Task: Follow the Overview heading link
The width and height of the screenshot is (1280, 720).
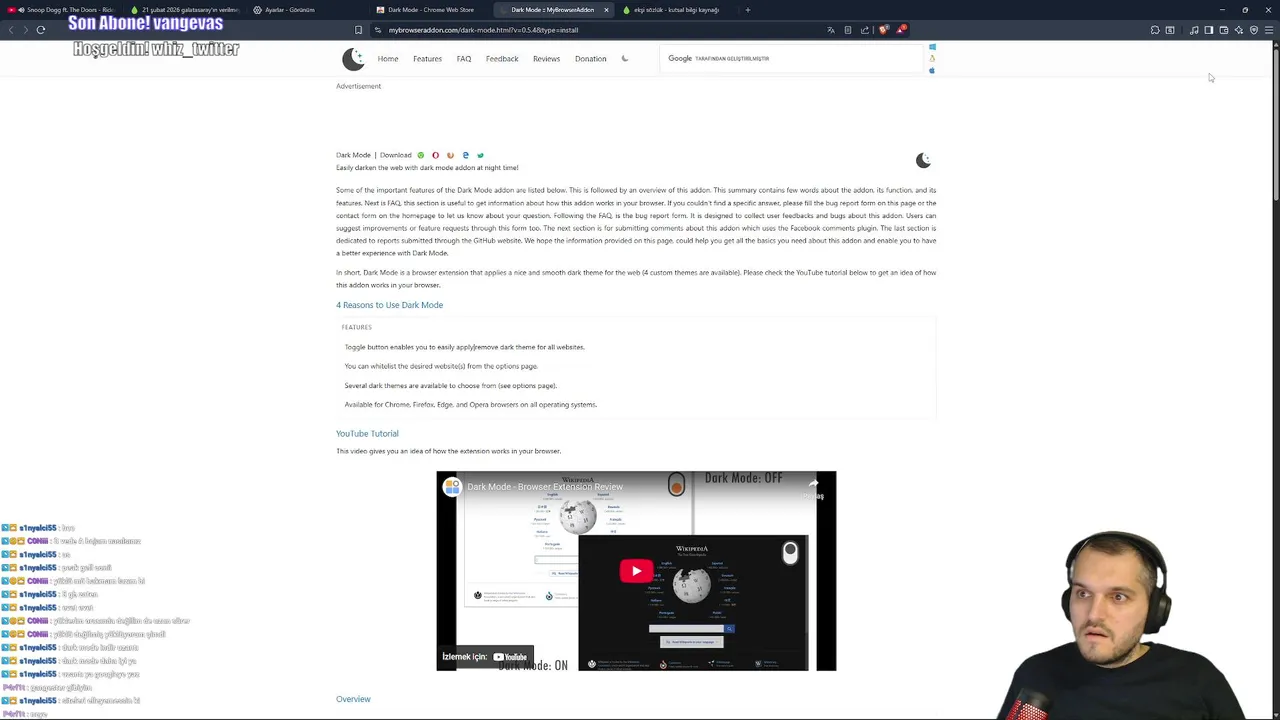Action: [353, 699]
